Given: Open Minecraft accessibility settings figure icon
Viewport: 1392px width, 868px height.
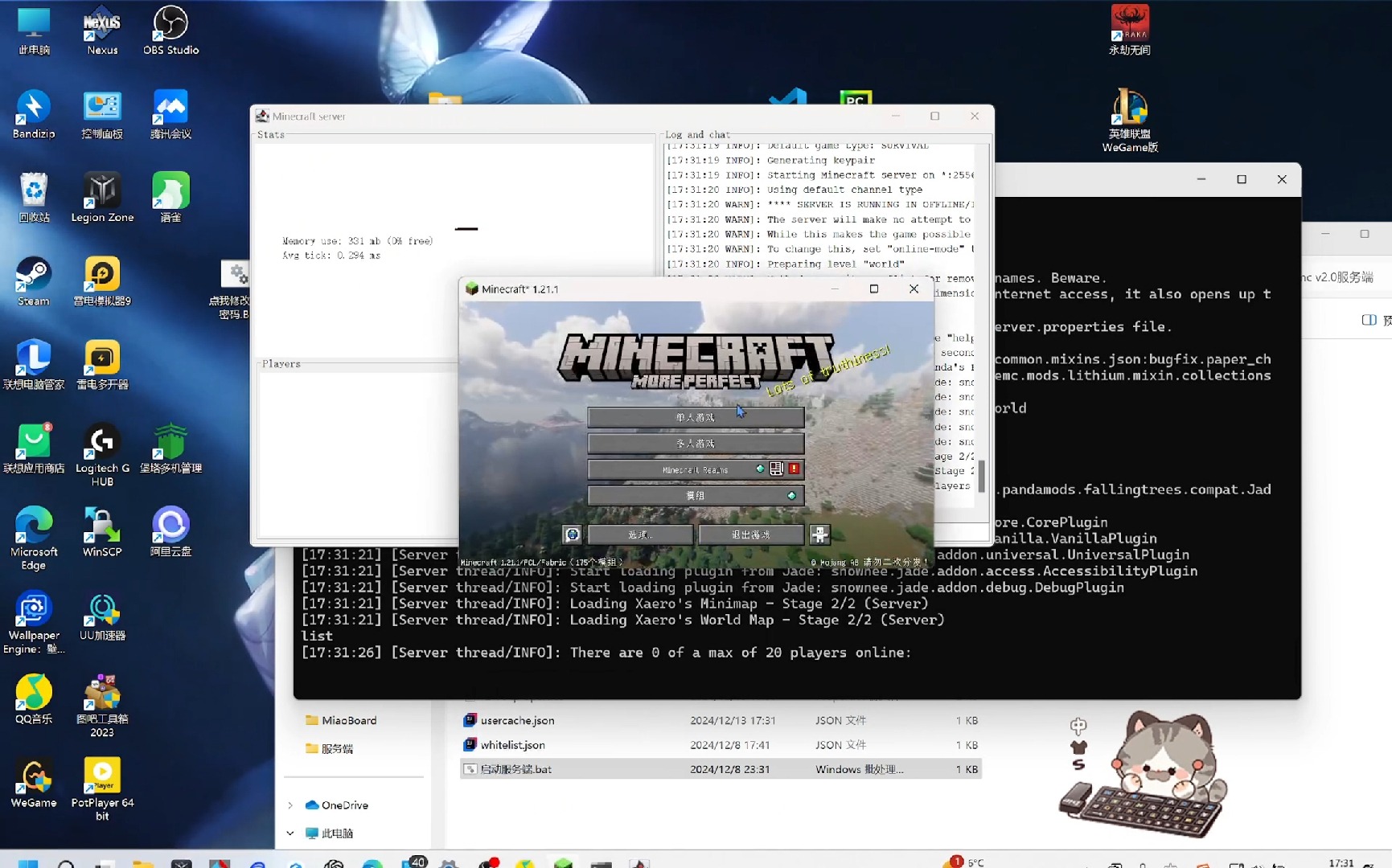Looking at the screenshot, I should pyautogui.click(x=819, y=534).
